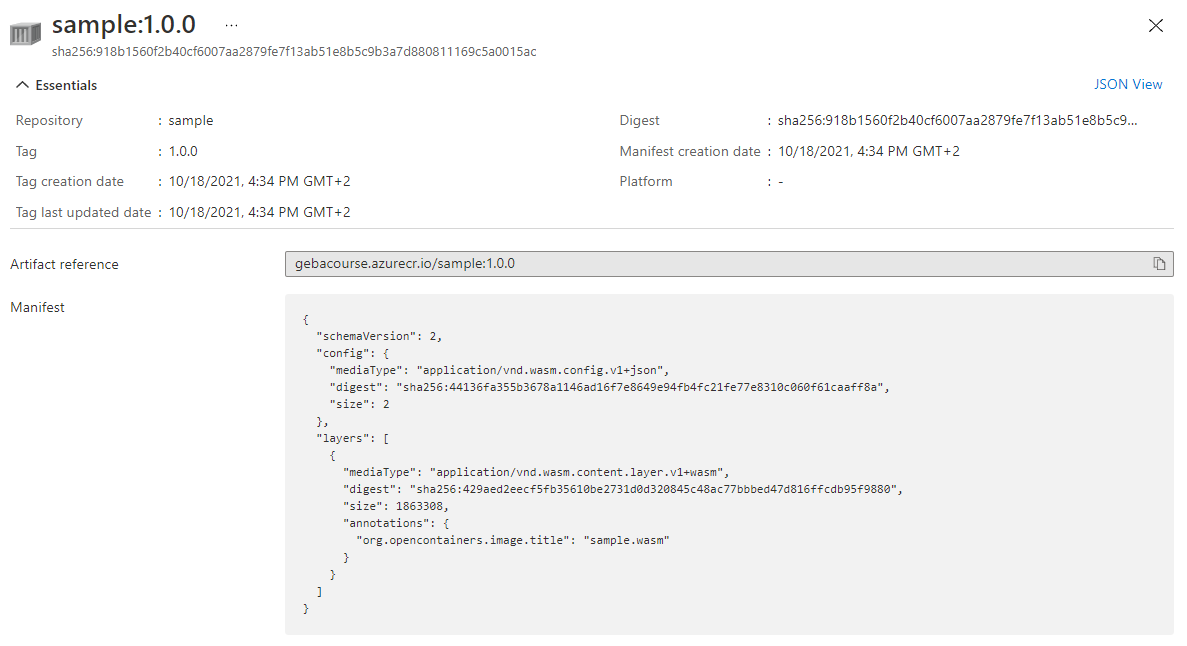Viewport: 1187px width, 646px height.
Task: Click the sample.wasm image title annotation line
Action: 512,540
